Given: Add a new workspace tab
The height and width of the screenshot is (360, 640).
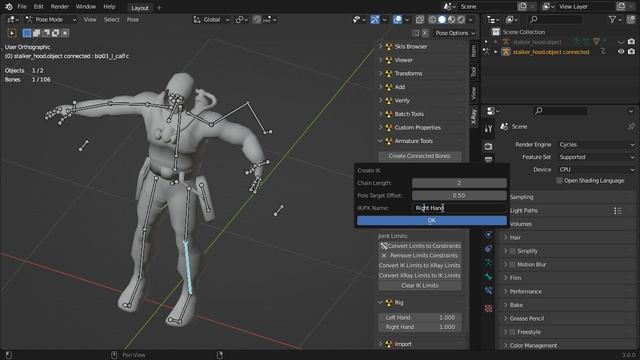Looking at the screenshot, I should click(159, 7).
